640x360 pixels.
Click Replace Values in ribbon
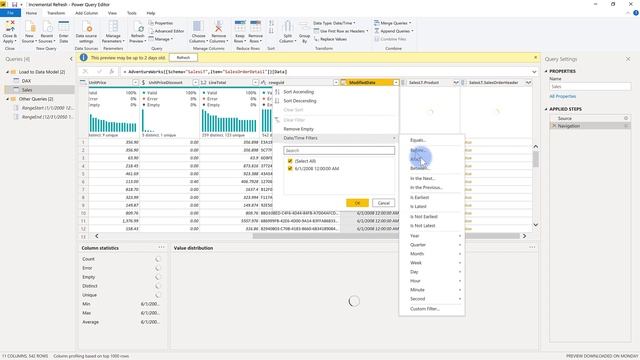point(331,39)
